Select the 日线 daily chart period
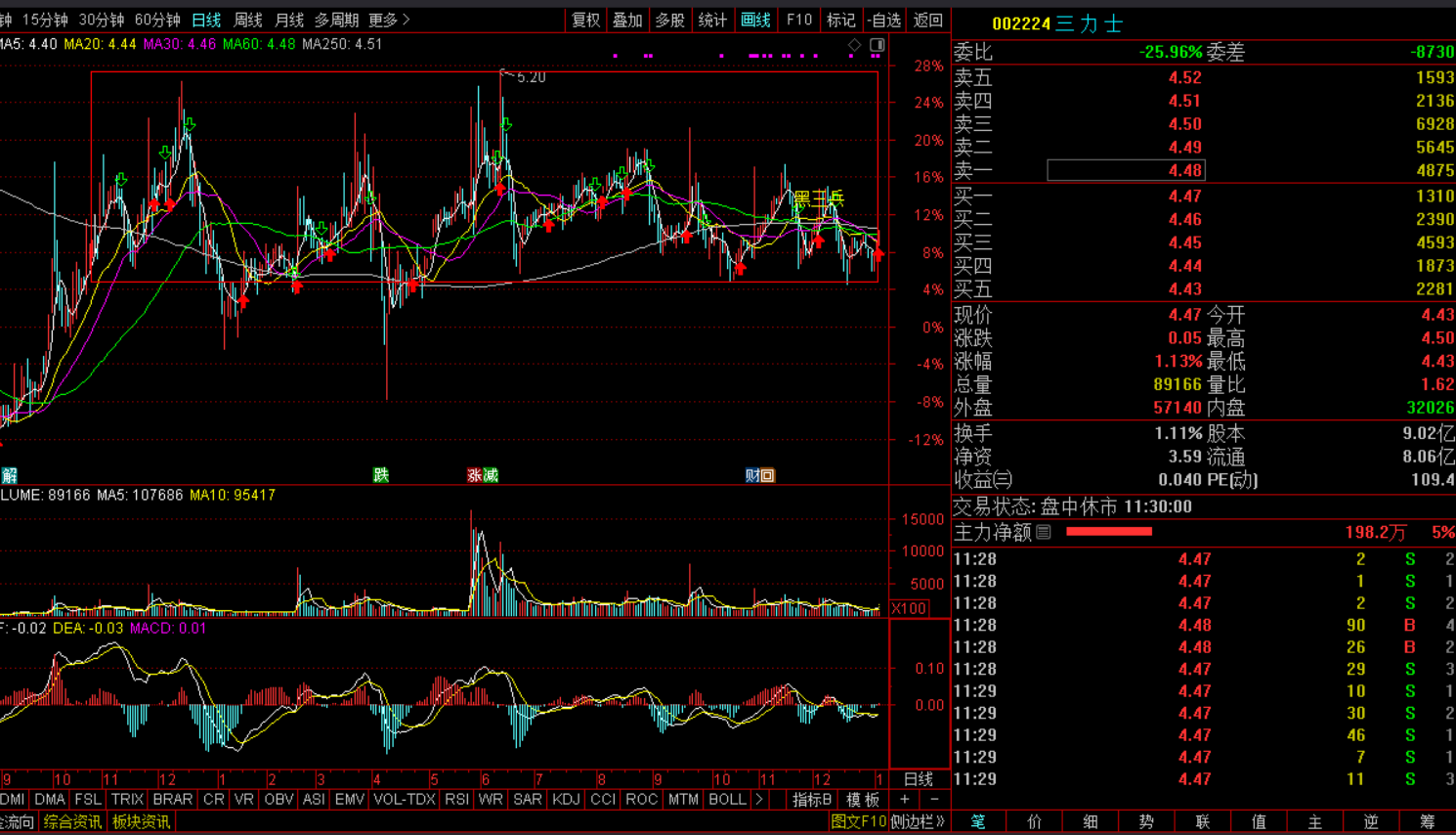The height and width of the screenshot is (835, 1456). (x=206, y=20)
